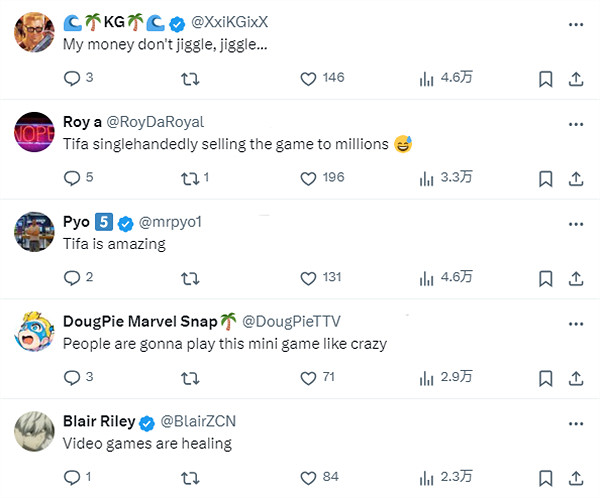Screen dimensions: 600x498
Task: Retweet Pyo's "Tifa is amazing" post
Action: [189, 278]
